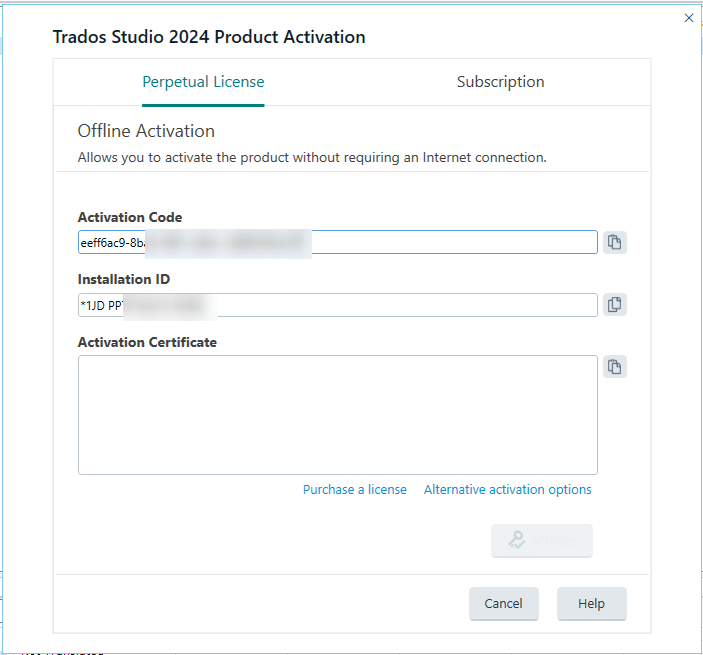Screen dimensions: 703x655
Task: Open the Purchase a license link
Action: coord(355,490)
